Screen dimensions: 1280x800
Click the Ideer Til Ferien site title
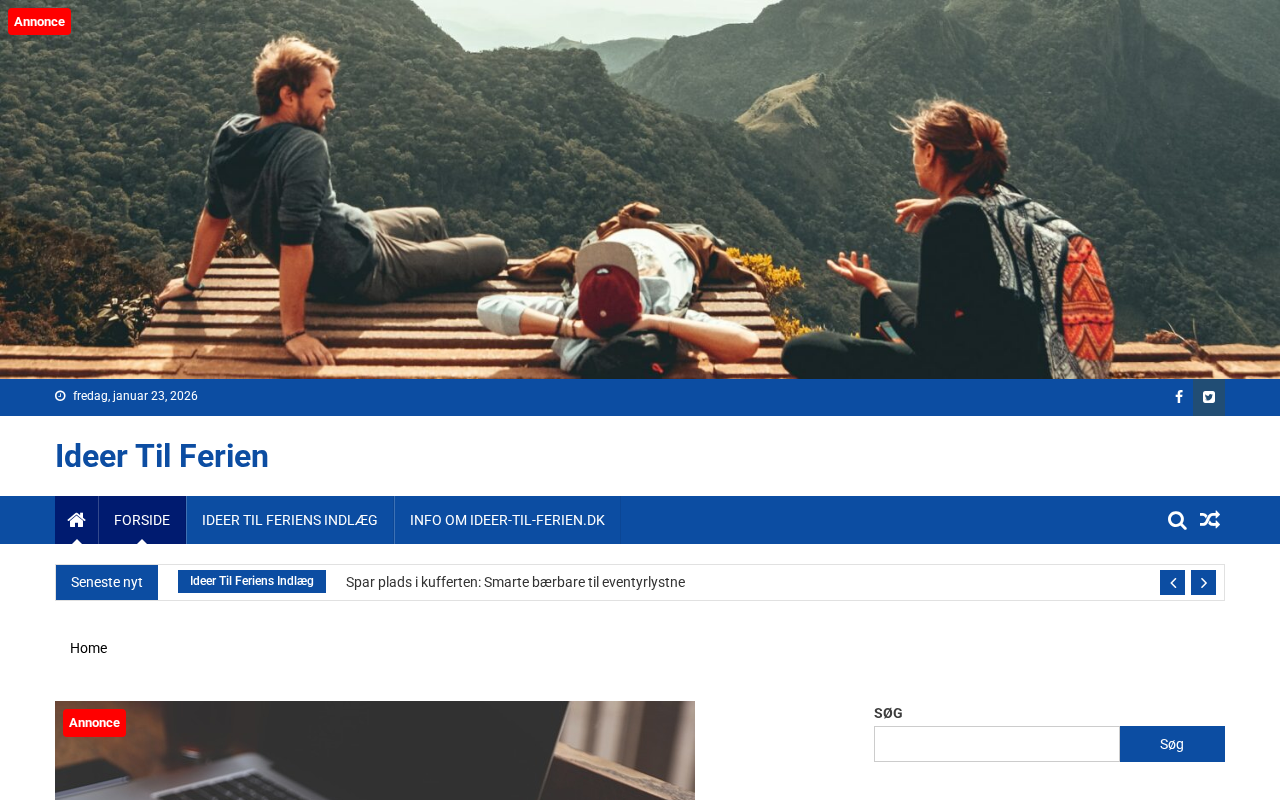162,456
